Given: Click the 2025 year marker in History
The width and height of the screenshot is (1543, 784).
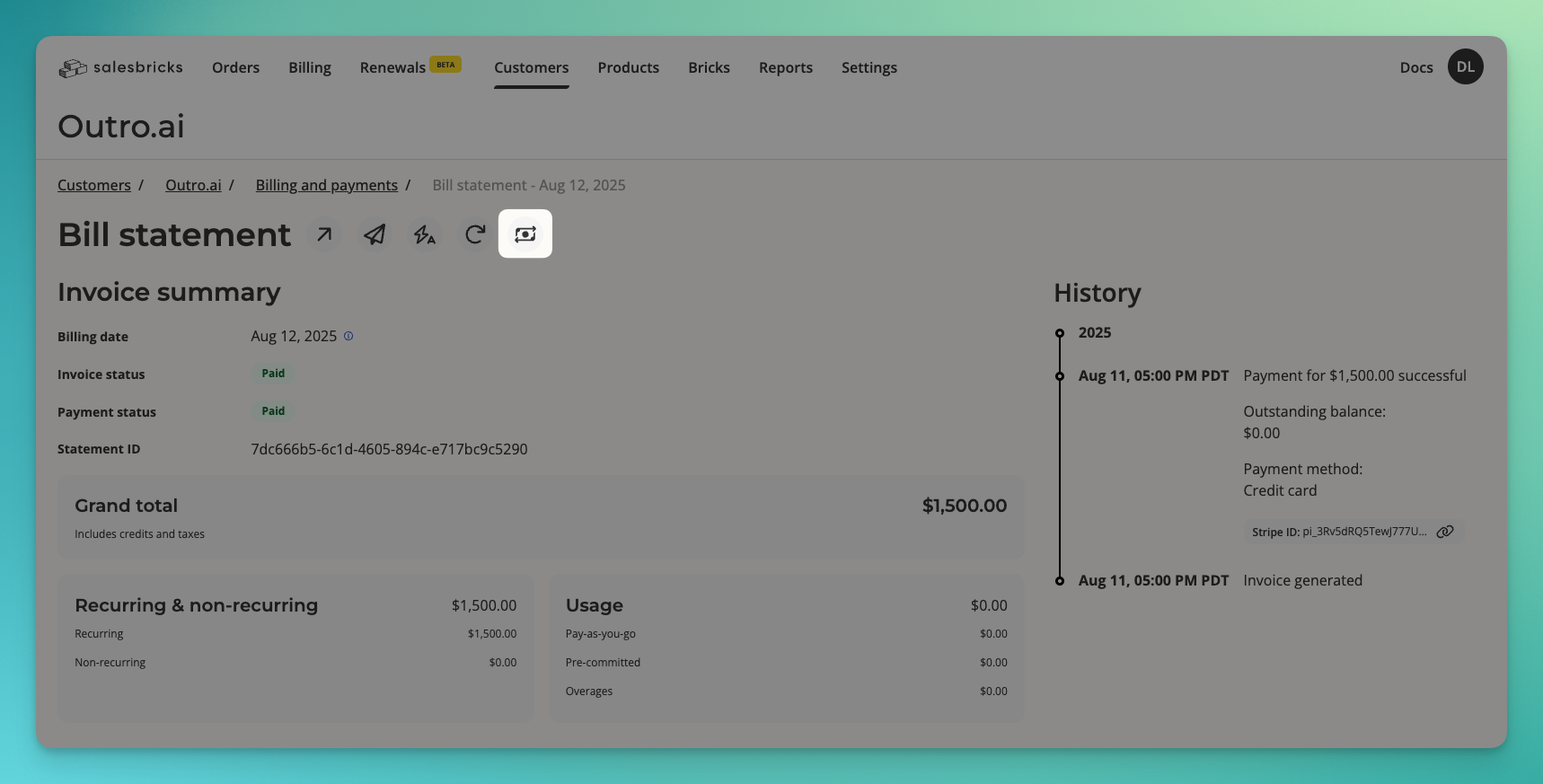Looking at the screenshot, I should pos(1095,332).
